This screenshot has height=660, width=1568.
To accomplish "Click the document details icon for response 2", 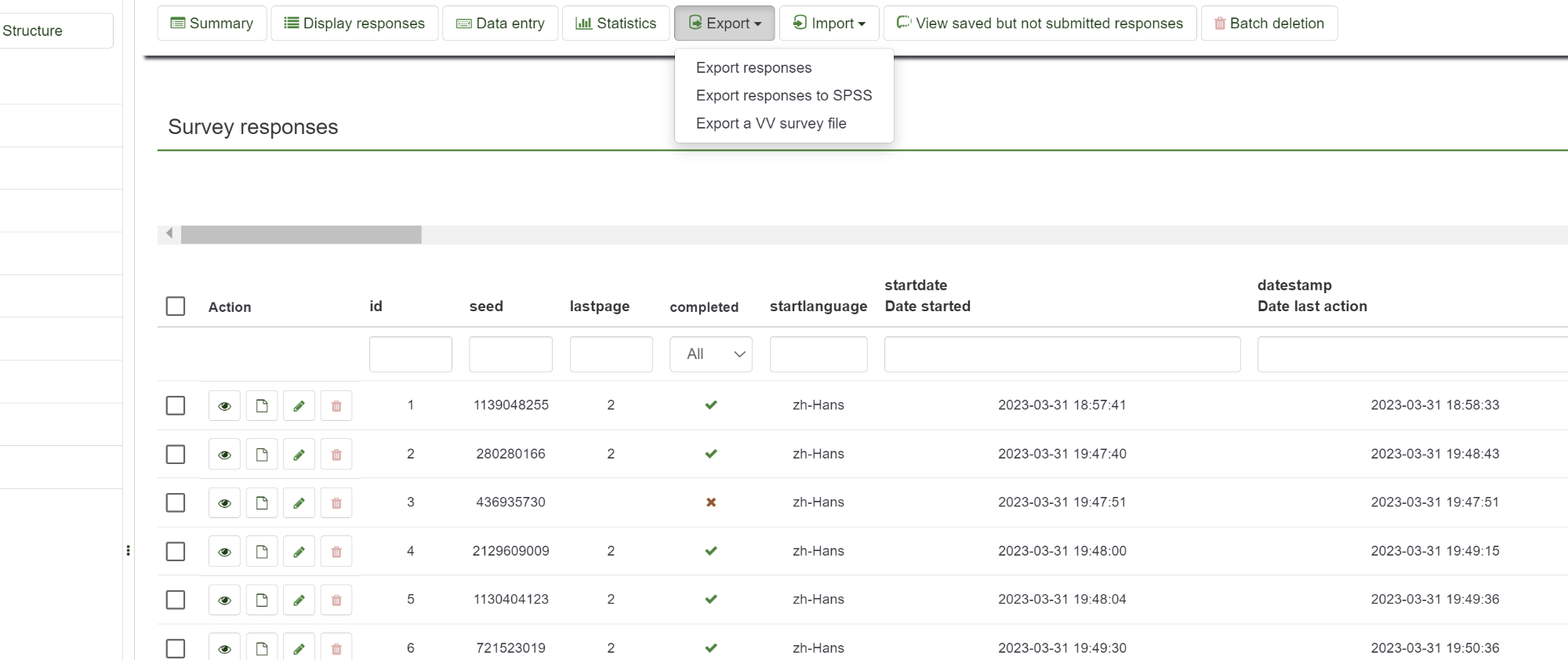I will click(262, 455).
